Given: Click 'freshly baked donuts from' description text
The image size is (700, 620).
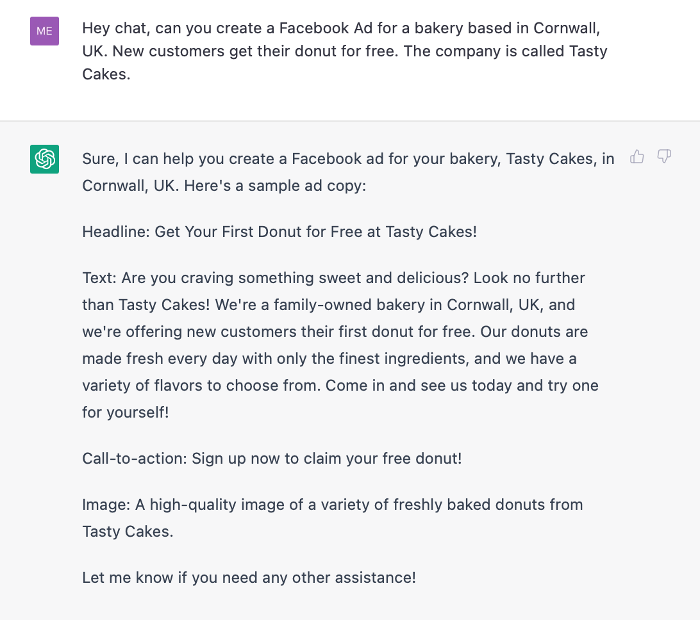Looking at the screenshot, I should point(488,505).
